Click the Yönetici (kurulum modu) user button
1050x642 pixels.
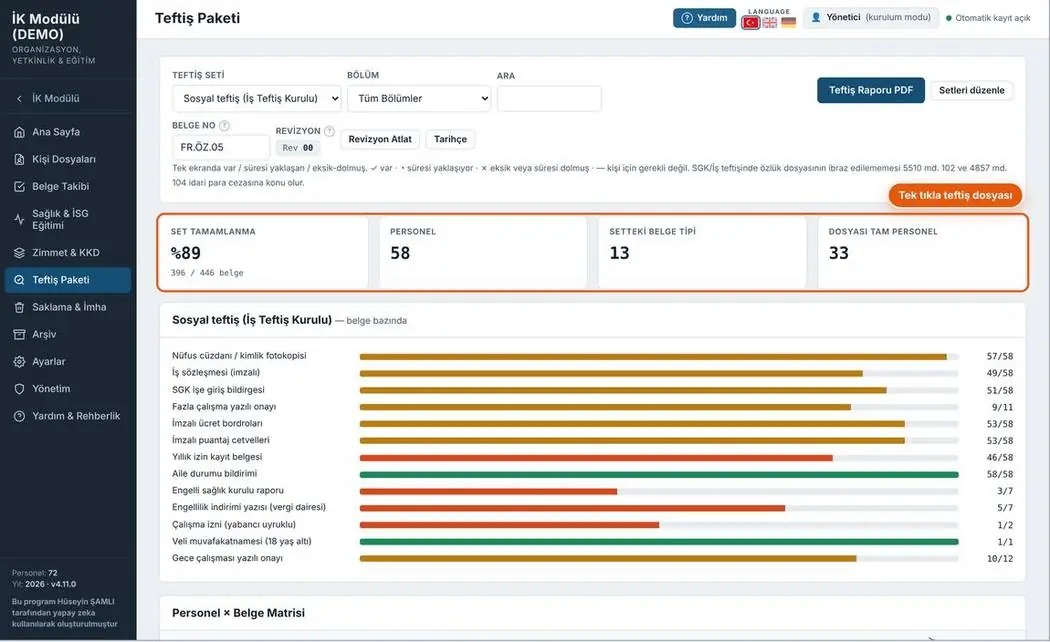coord(871,18)
